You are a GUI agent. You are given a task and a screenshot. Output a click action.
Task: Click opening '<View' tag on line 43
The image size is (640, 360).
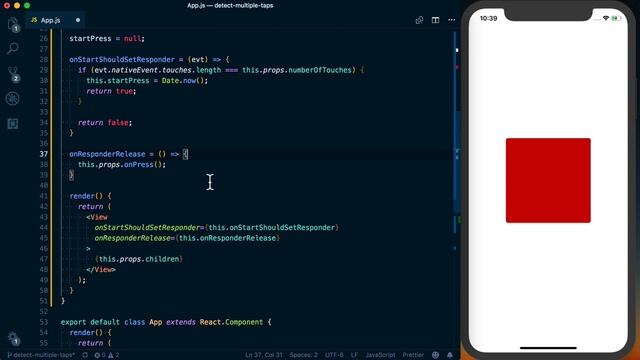coord(97,217)
